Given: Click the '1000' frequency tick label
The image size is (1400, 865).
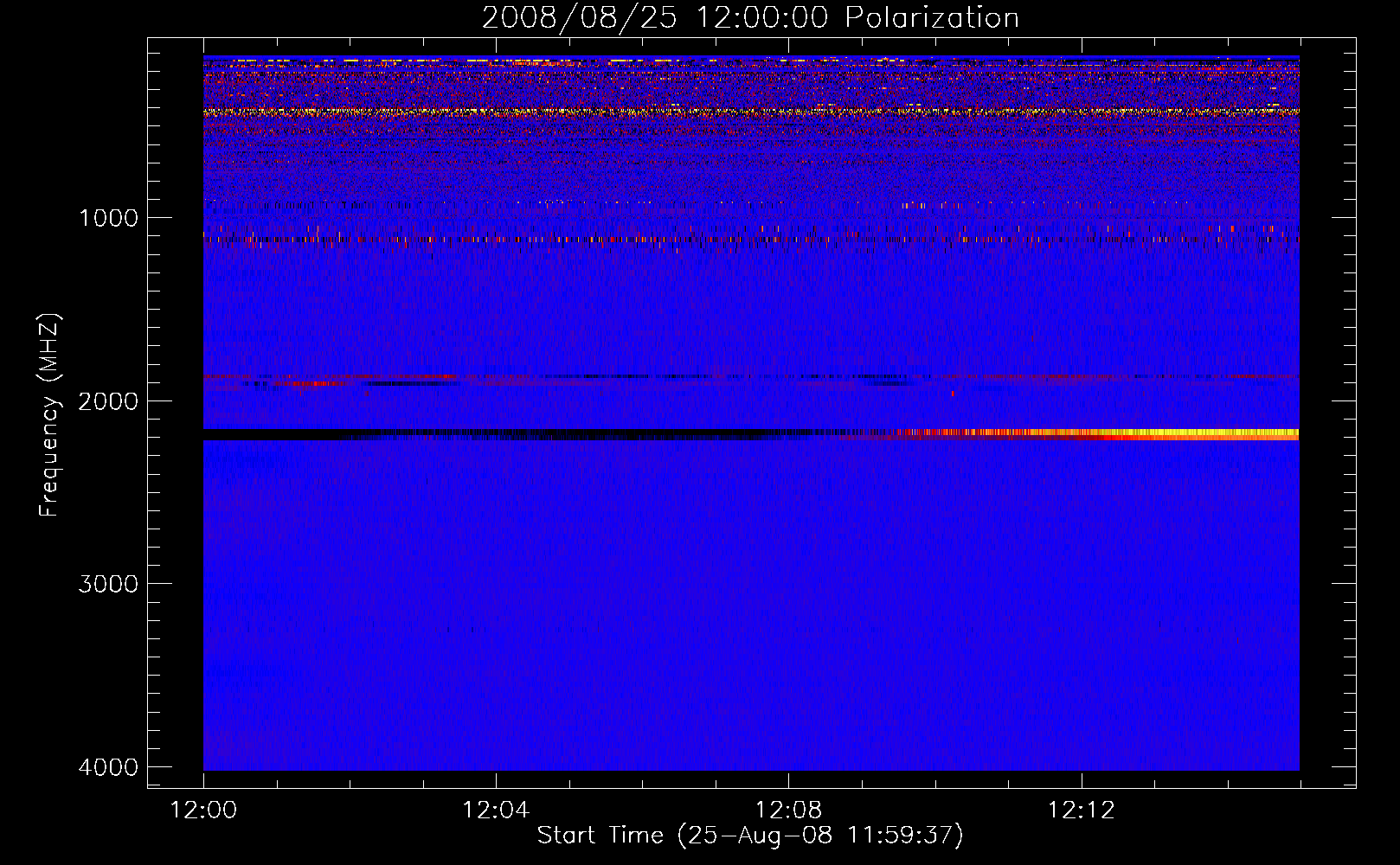Looking at the screenshot, I should coord(108,218).
